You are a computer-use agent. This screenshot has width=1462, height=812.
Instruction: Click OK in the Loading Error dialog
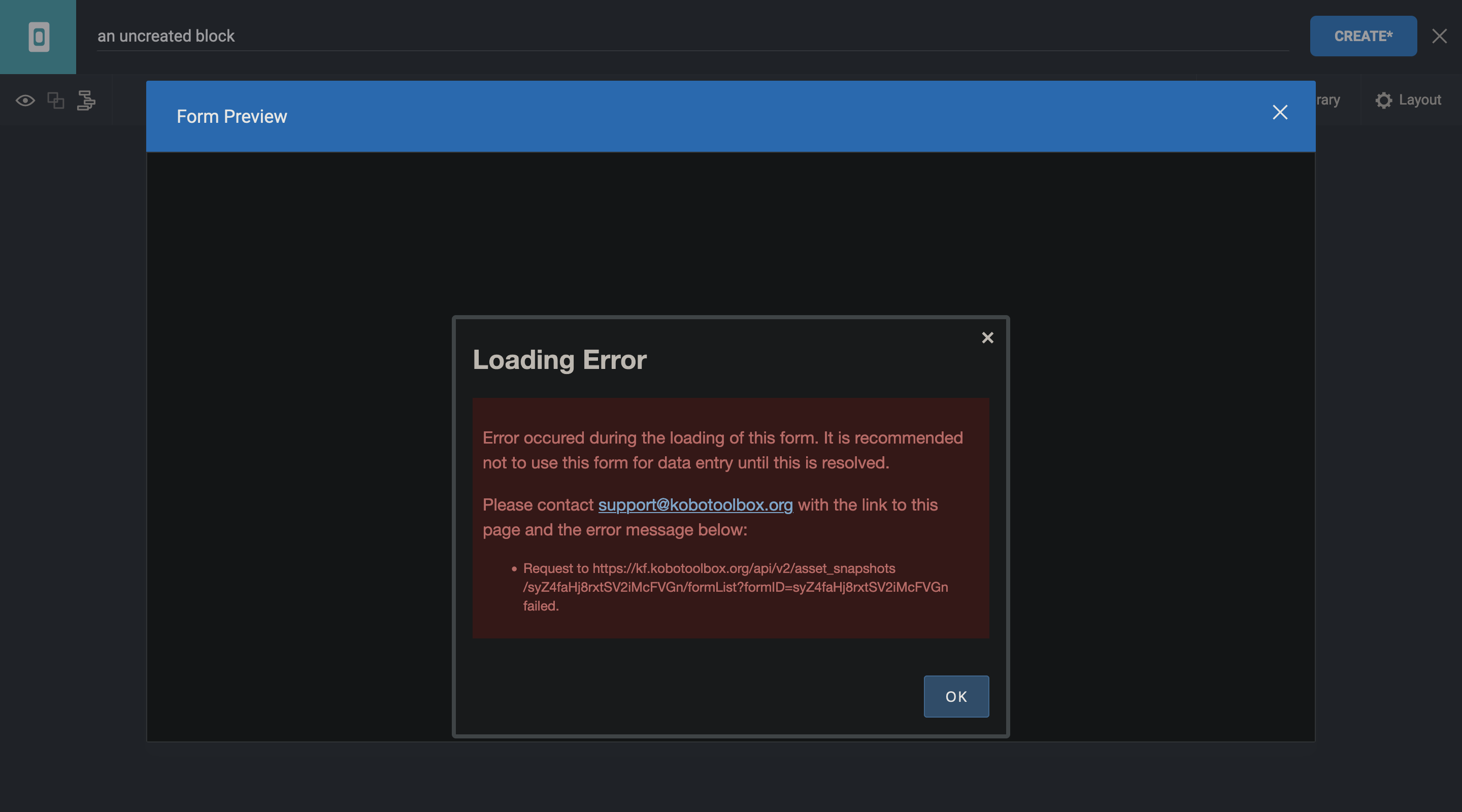[956, 696]
